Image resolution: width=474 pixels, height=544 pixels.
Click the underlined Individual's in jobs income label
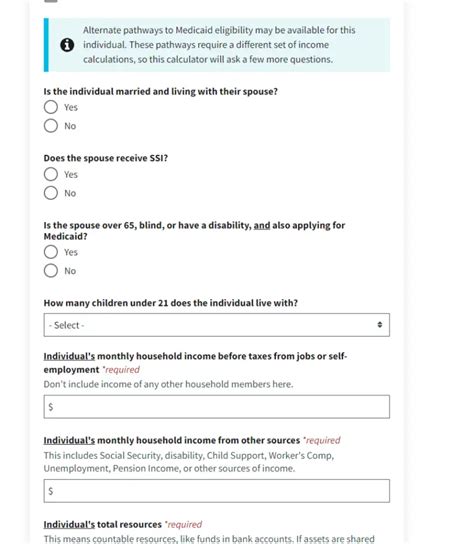tap(69, 356)
